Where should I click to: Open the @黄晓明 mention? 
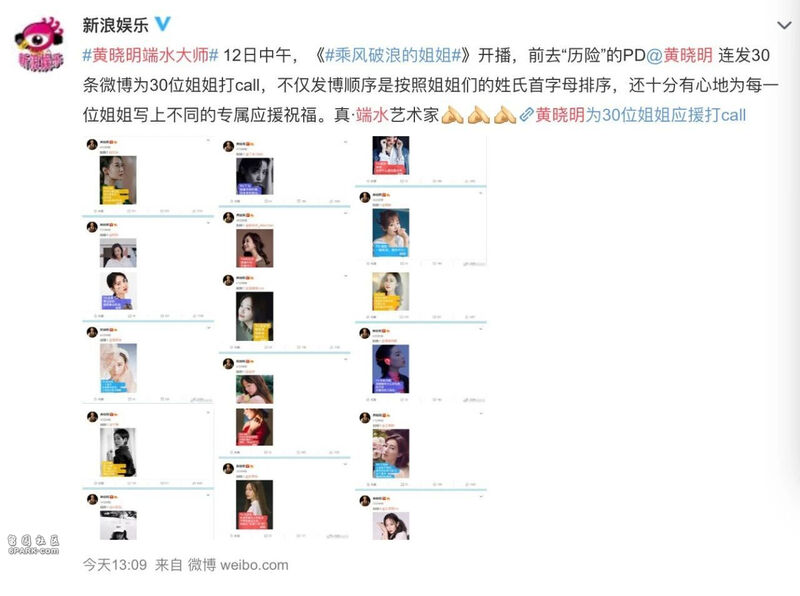pos(679,55)
